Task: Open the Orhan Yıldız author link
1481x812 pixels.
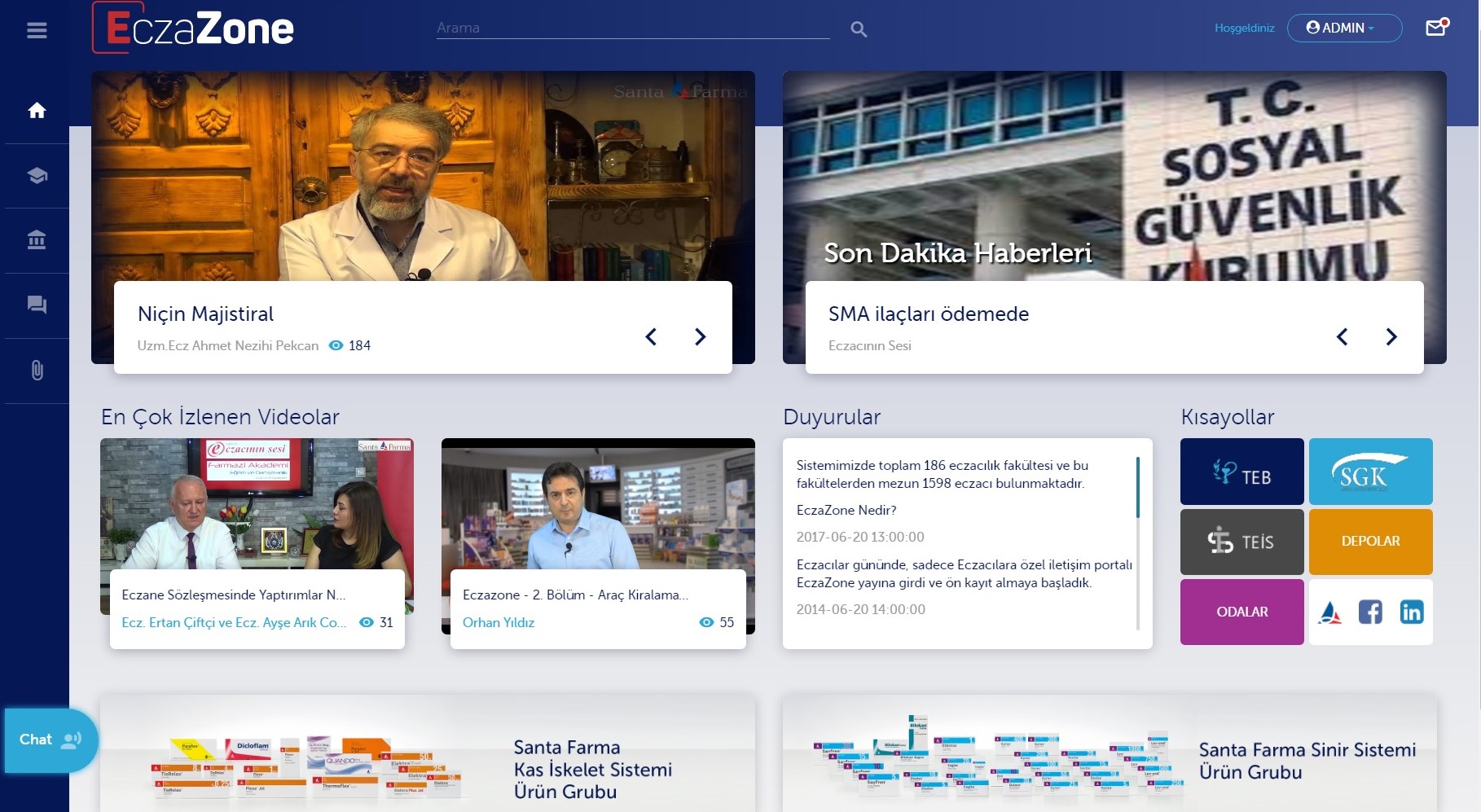Action: (x=499, y=622)
